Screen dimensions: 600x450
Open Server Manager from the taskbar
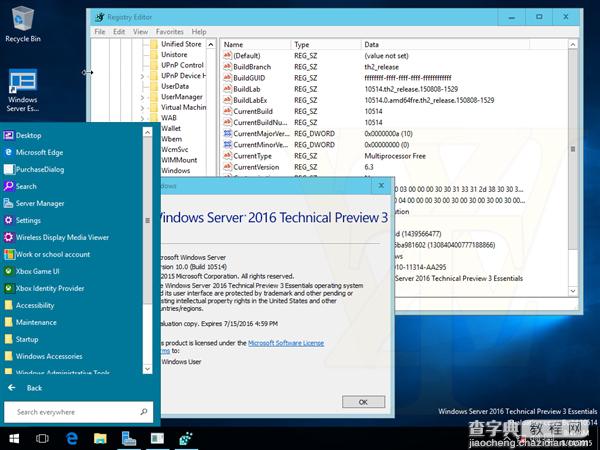pyautogui.click(x=129, y=439)
